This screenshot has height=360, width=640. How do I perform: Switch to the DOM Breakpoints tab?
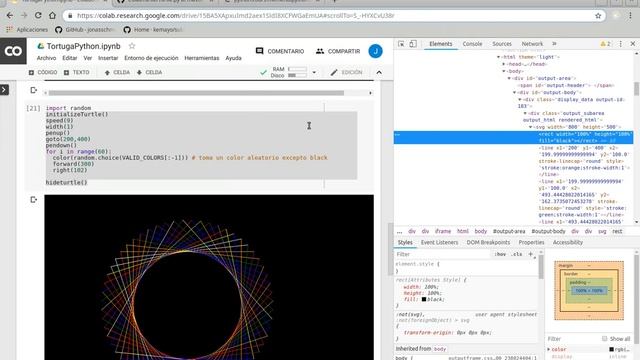tap(488, 242)
